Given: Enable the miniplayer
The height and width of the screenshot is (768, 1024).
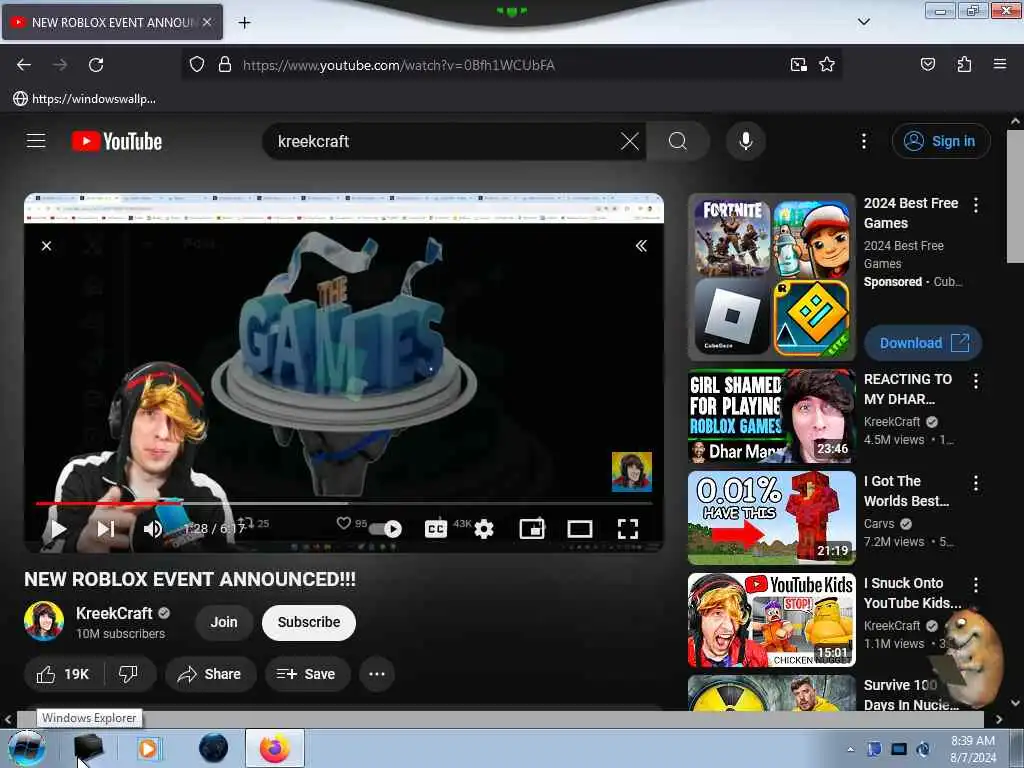Looking at the screenshot, I should 532,529.
